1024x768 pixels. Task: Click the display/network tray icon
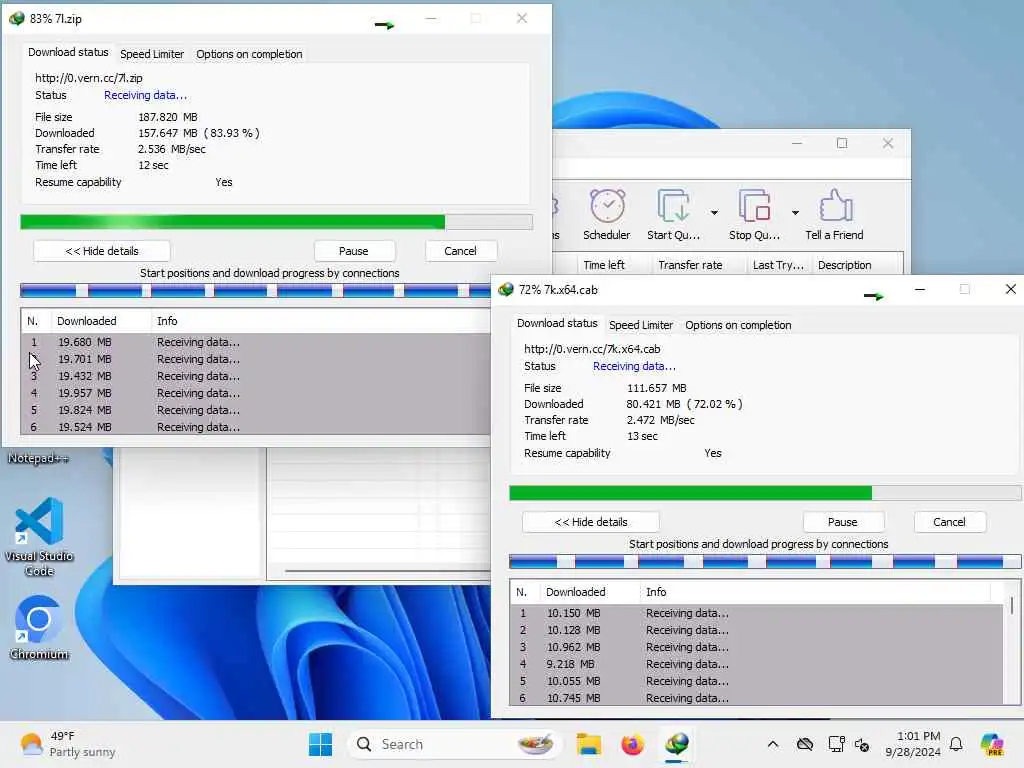tap(836, 744)
